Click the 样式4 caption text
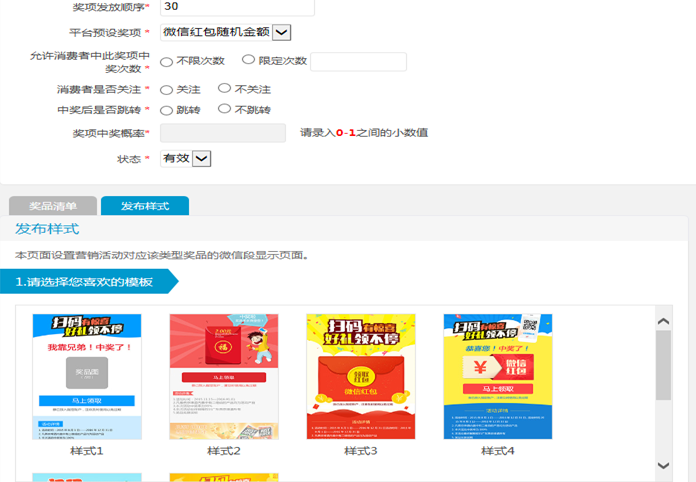This screenshot has height=482, width=696. (x=498, y=451)
